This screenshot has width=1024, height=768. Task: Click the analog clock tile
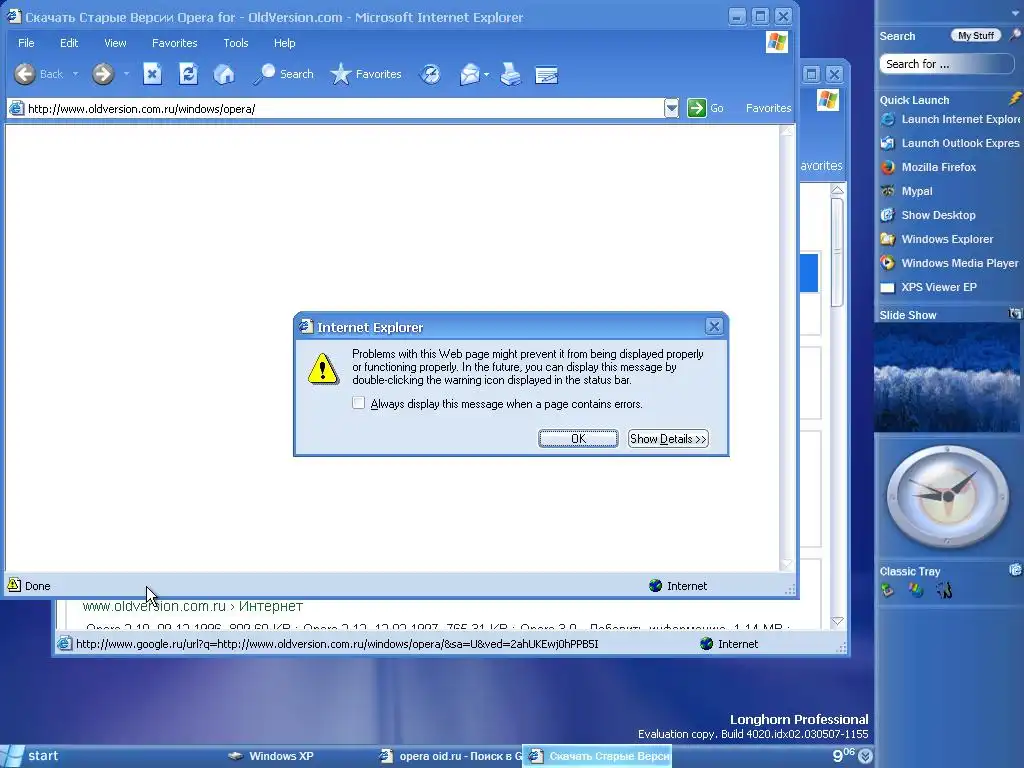947,497
